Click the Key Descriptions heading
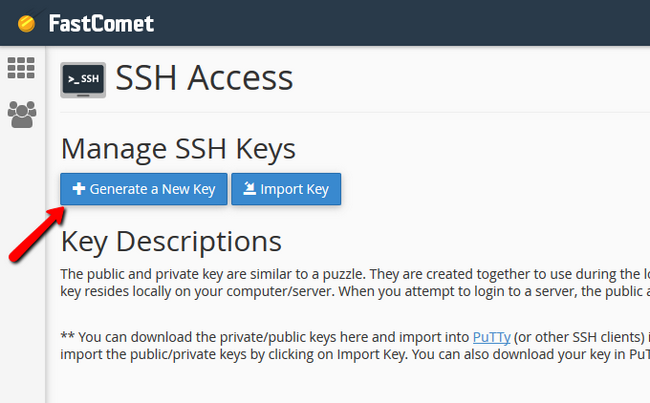 [171, 242]
